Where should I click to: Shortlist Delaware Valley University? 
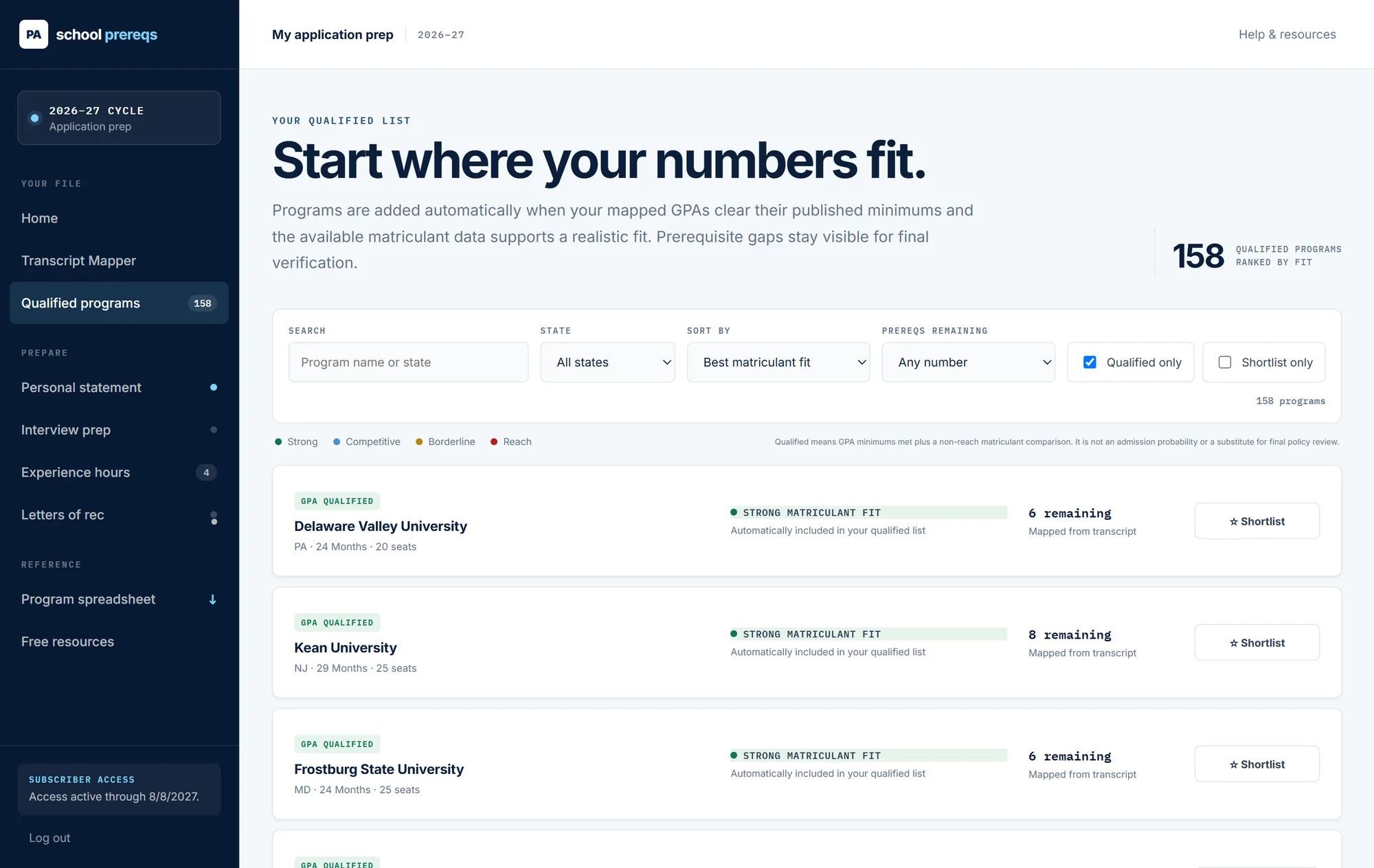[1257, 521]
